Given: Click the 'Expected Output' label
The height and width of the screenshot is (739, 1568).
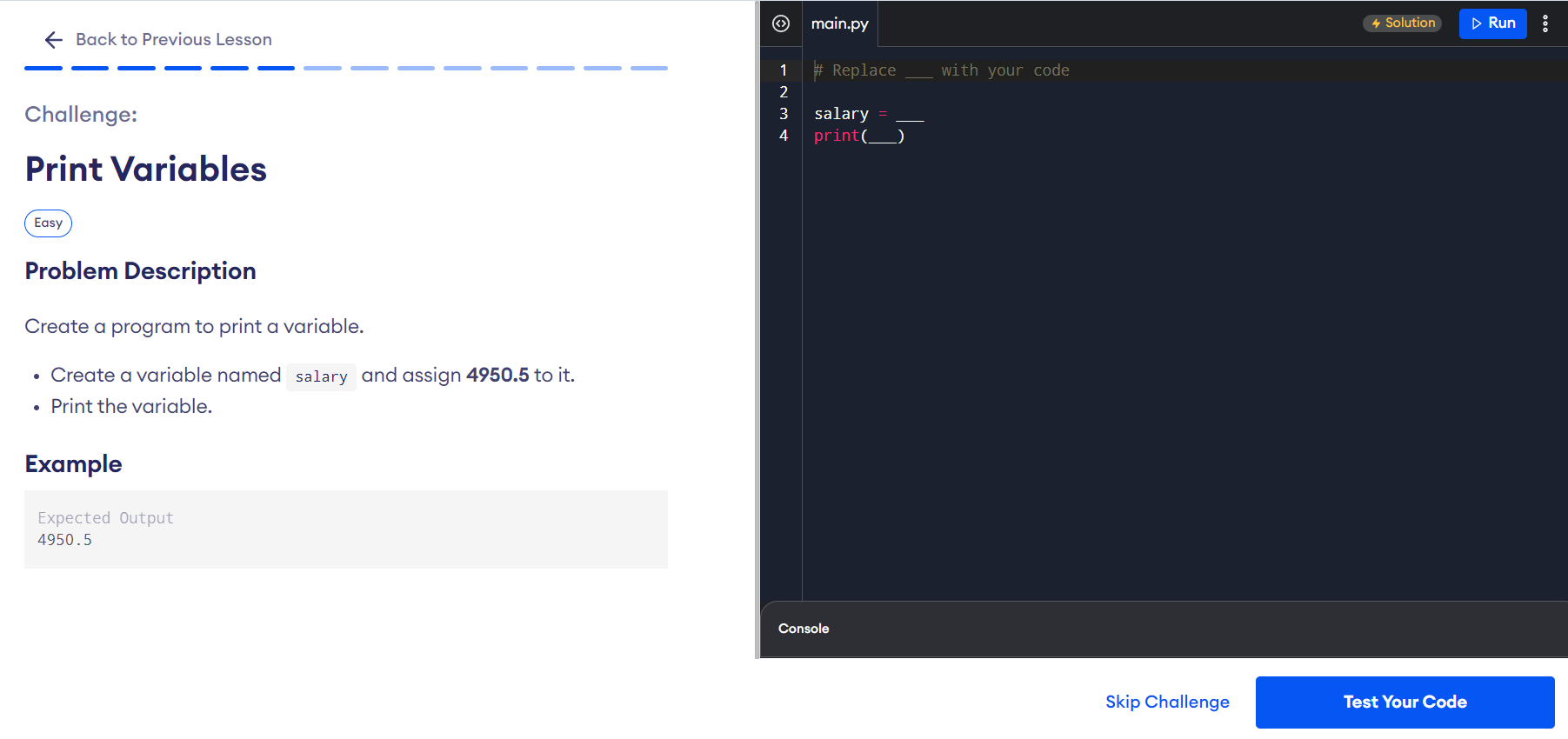Looking at the screenshot, I should [105, 518].
